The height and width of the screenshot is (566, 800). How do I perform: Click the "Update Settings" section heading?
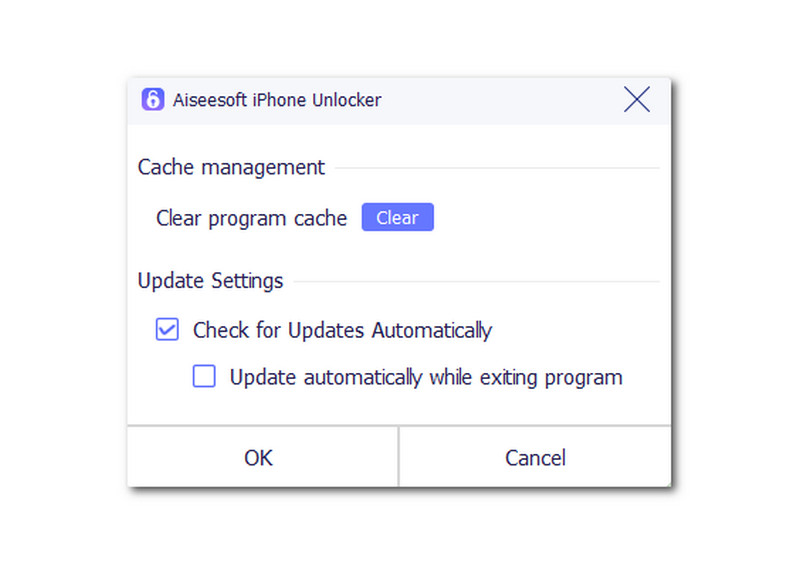[210, 281]
